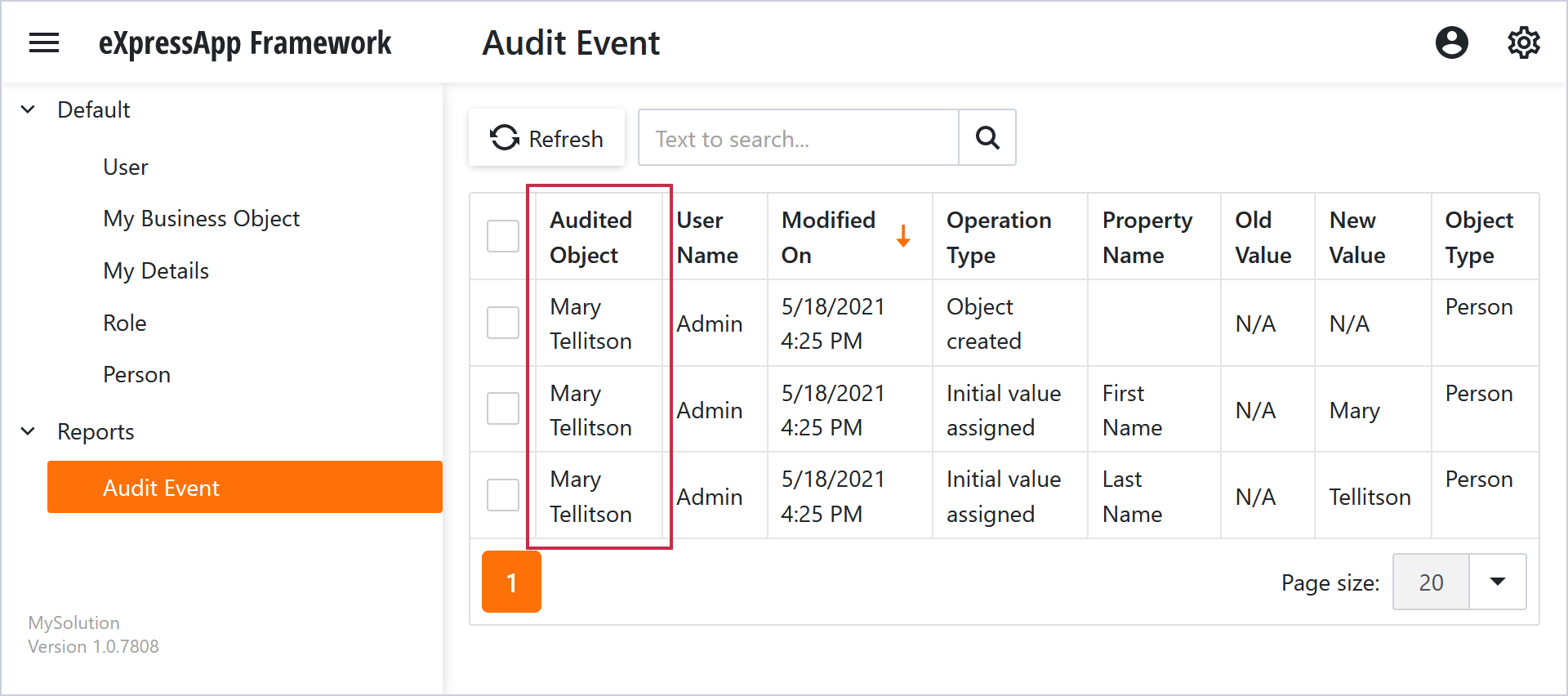This screenshot has width=1568, height=696.
Task: Open the hamburger navigation menu
Action: point(44,42)
